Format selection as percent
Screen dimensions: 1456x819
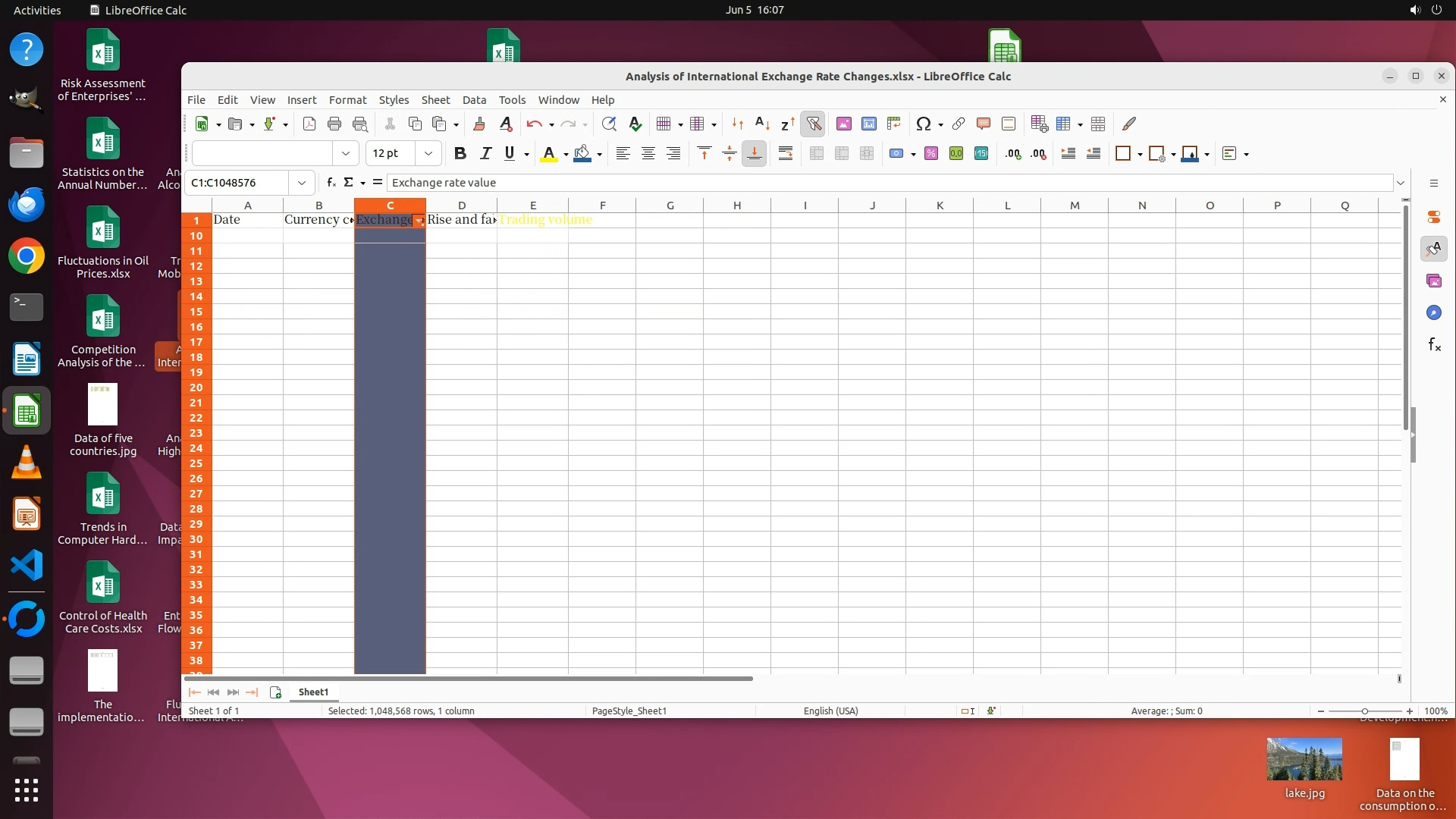click(931, 154)
